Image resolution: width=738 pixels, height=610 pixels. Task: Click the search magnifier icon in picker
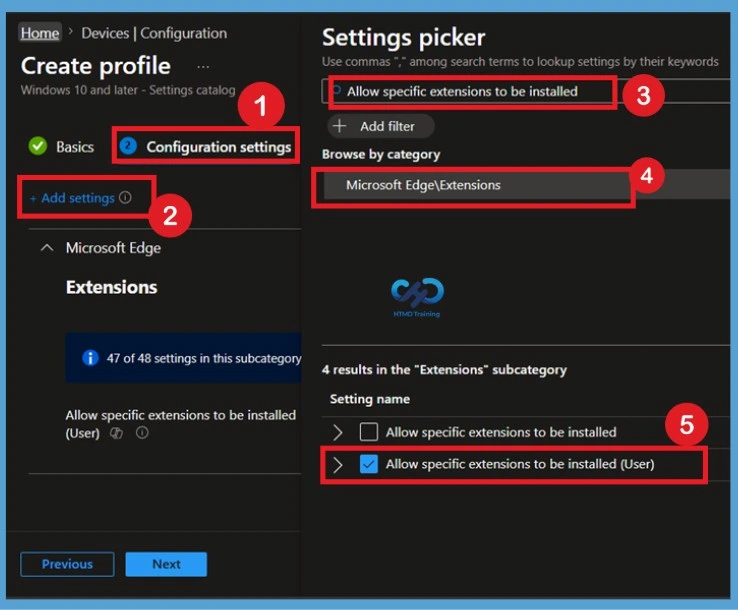336,90
